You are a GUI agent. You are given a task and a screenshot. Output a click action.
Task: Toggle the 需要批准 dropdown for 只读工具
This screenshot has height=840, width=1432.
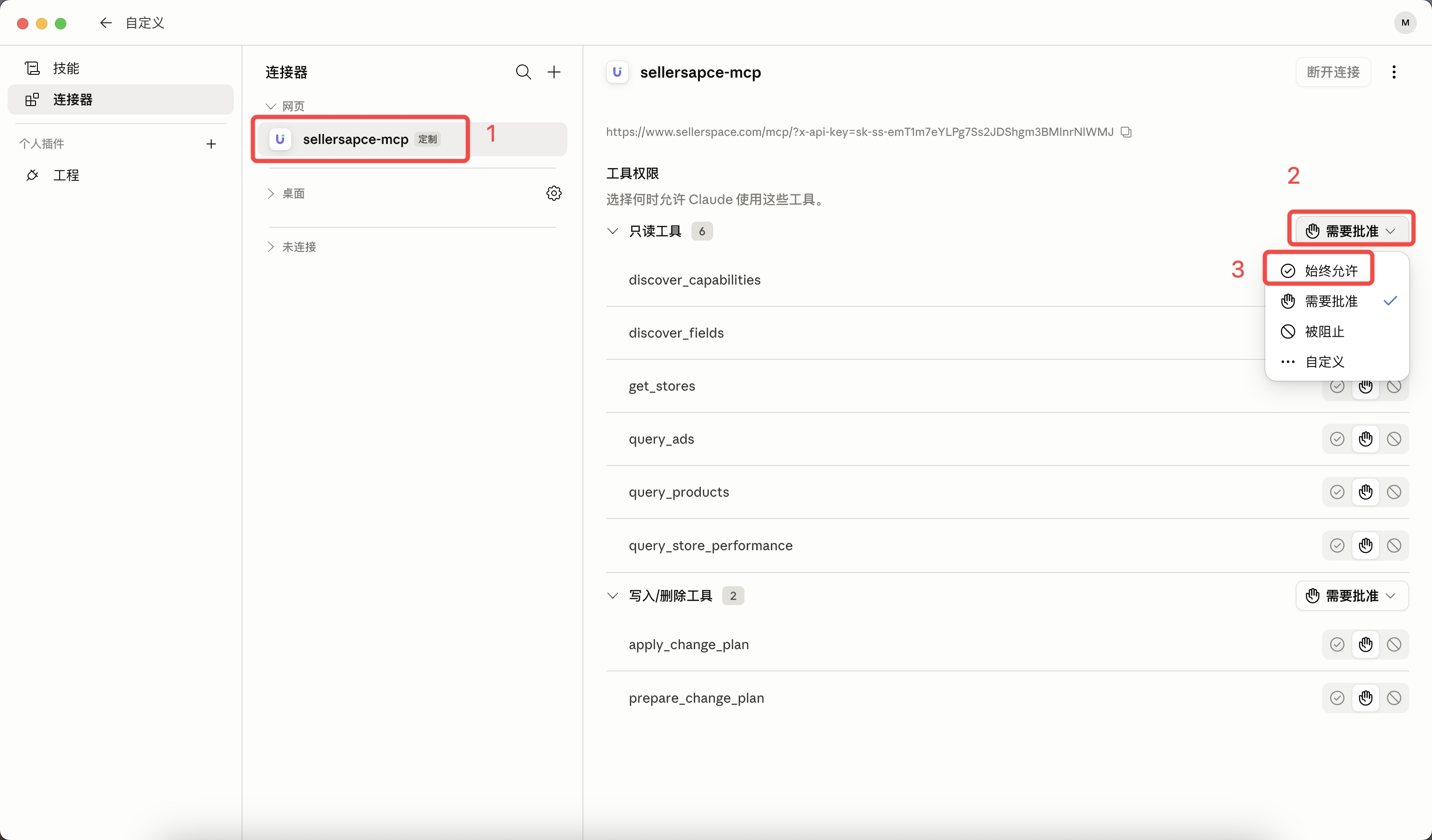point(1352,232)
